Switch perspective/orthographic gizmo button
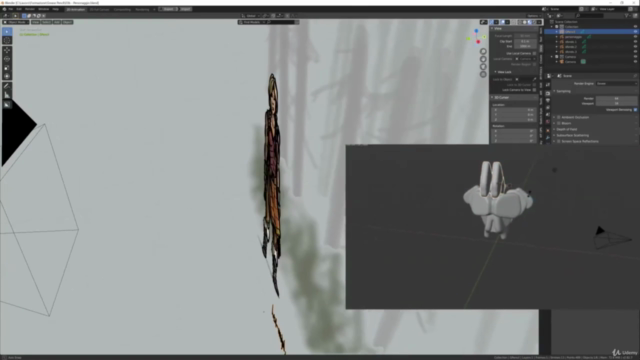Viewport: 640px width, 360px height. coord(483,74)
